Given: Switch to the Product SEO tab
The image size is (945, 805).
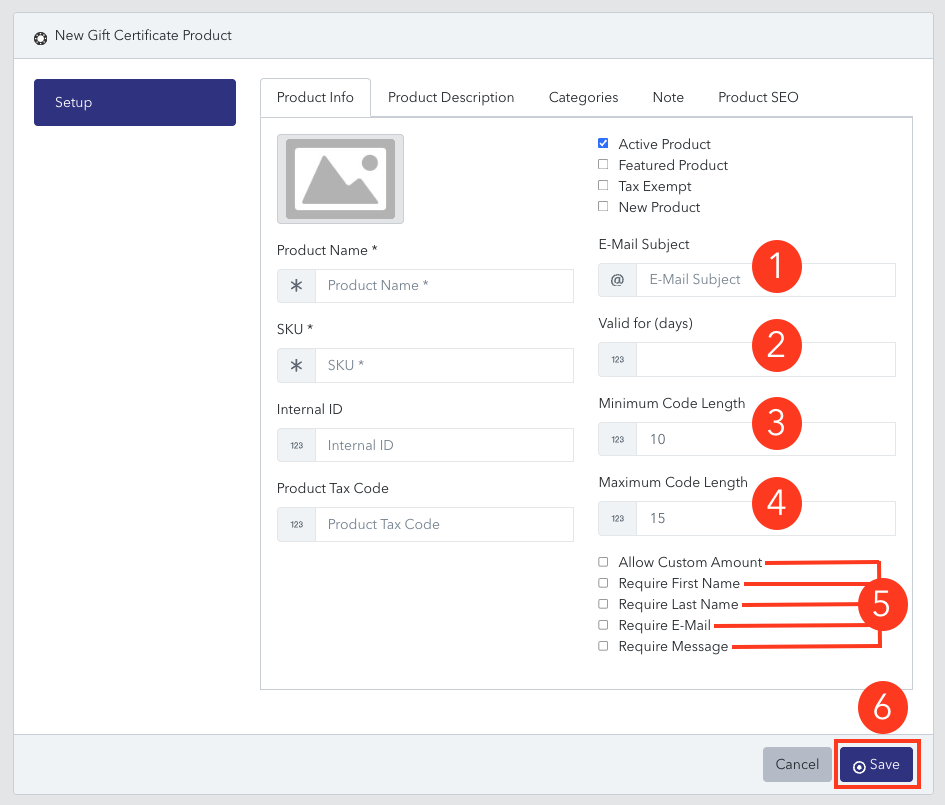Looking at the screenshot, I should coord(758,98).
